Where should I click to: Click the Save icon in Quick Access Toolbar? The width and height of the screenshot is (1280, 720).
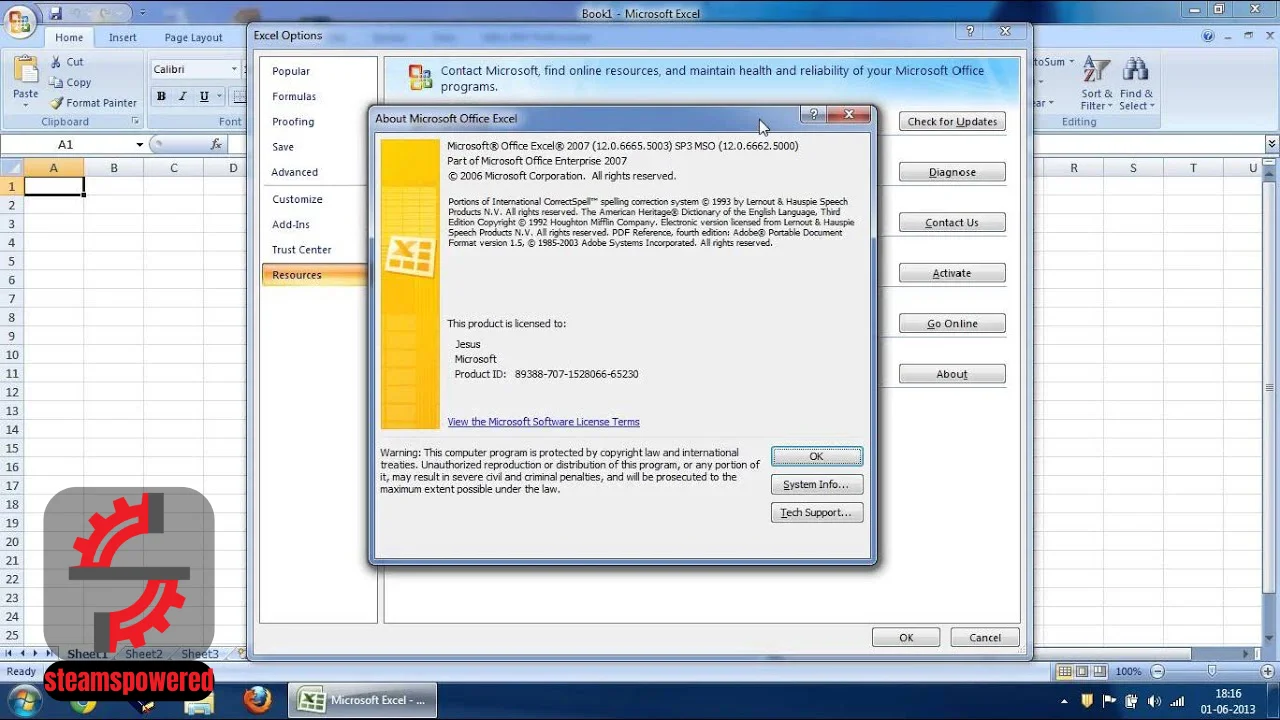click(56, 13)
